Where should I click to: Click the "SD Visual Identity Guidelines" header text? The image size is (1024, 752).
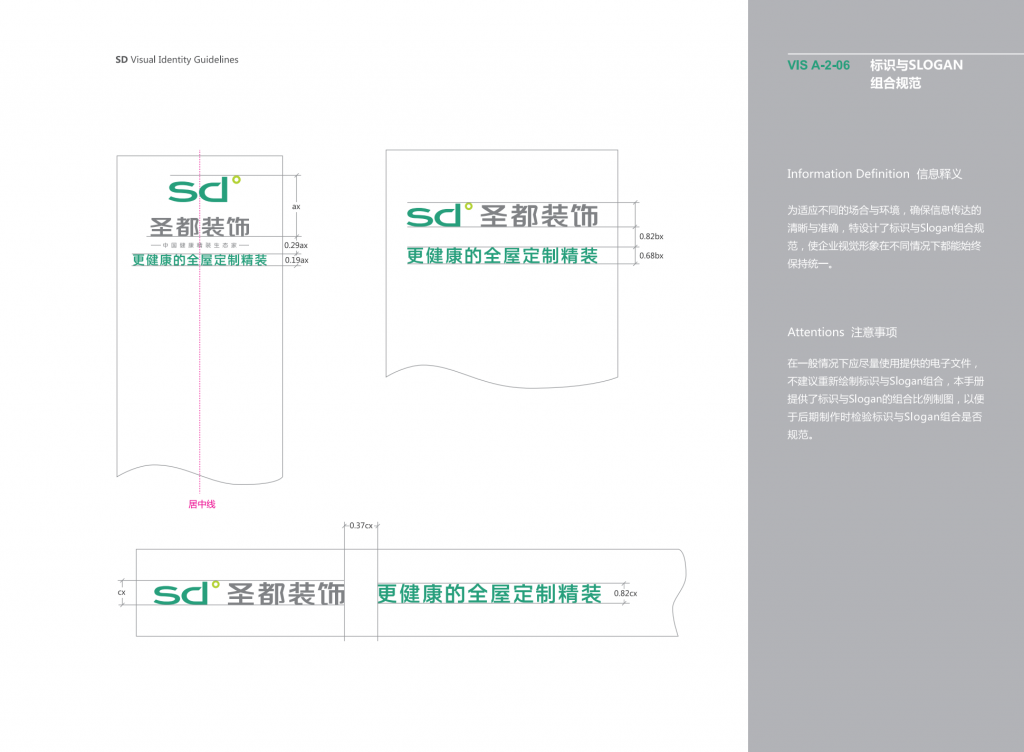(x=177, y=59)
